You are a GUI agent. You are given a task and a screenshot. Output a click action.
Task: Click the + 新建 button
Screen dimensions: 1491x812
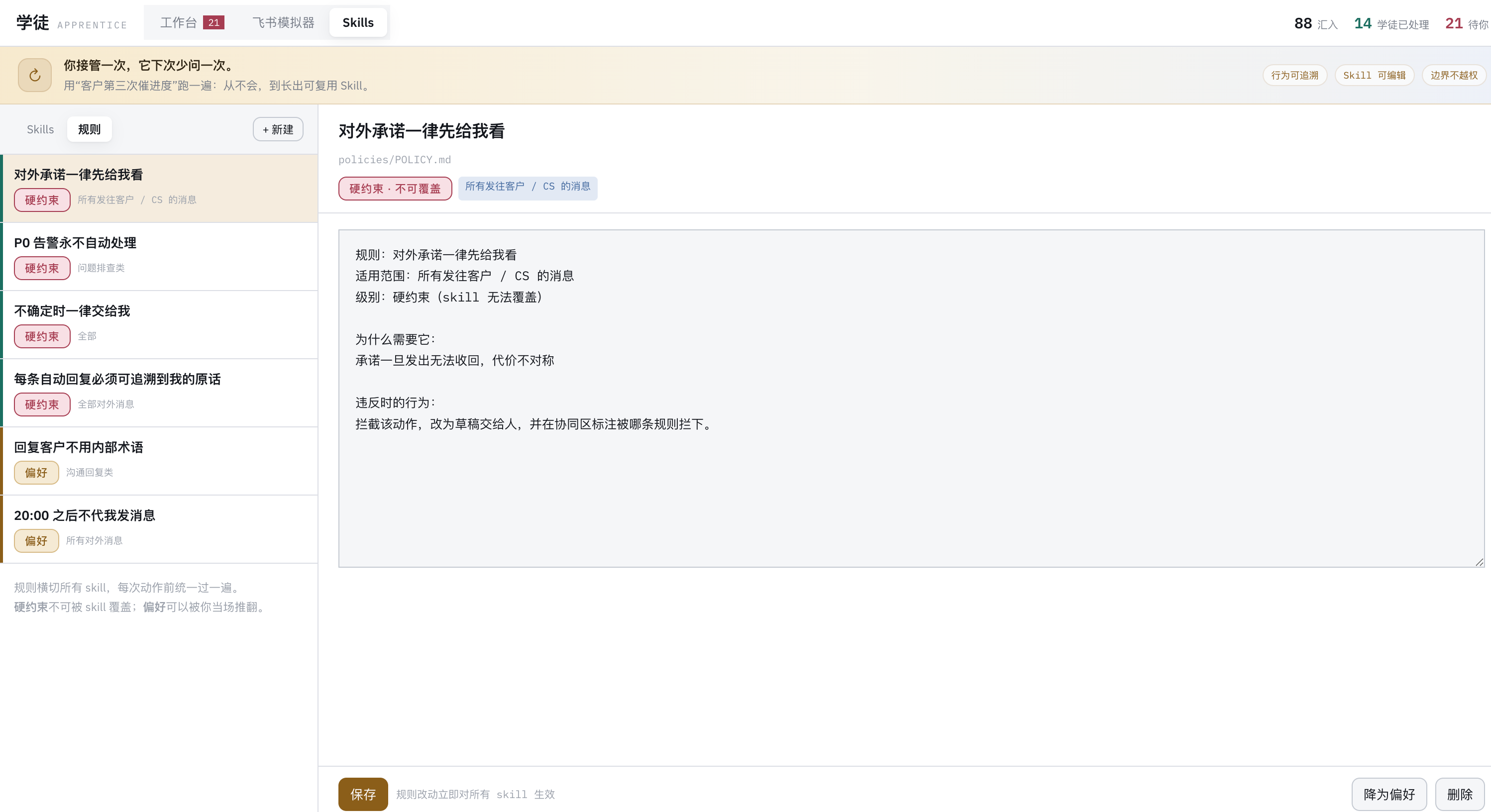pyautogui.click(x=278, y=129)
